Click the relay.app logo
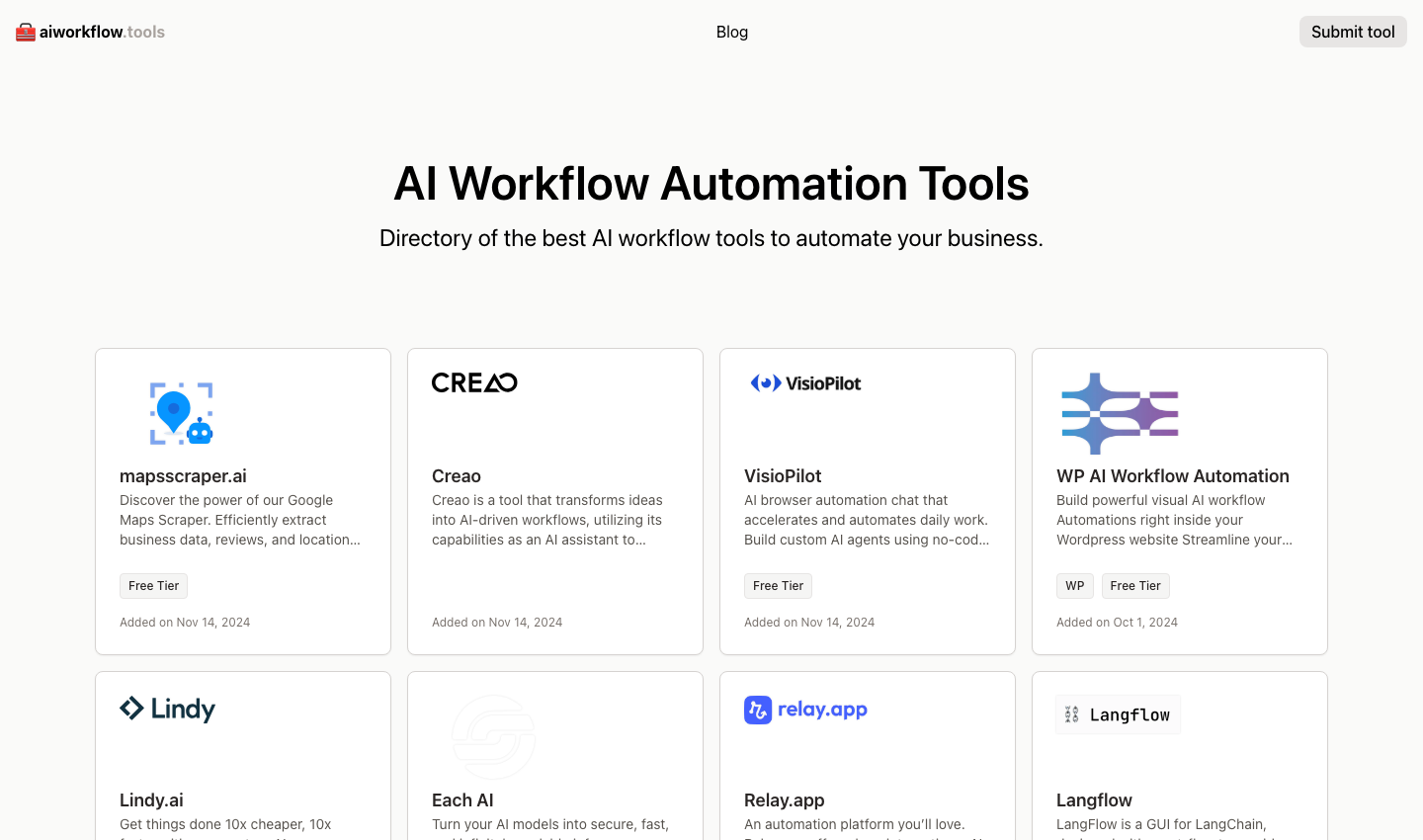This screenshot has width=1423, height=840. tap(805, 710)
